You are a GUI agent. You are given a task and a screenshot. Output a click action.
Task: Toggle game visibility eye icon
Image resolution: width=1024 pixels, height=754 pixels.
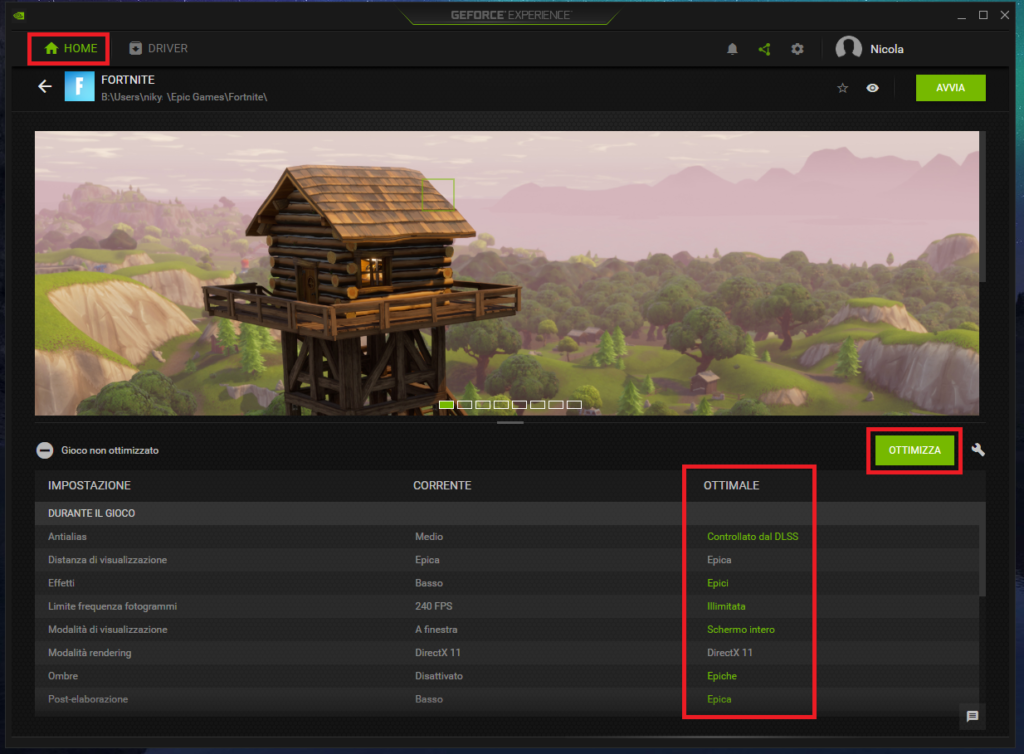(x=872, y=87)
